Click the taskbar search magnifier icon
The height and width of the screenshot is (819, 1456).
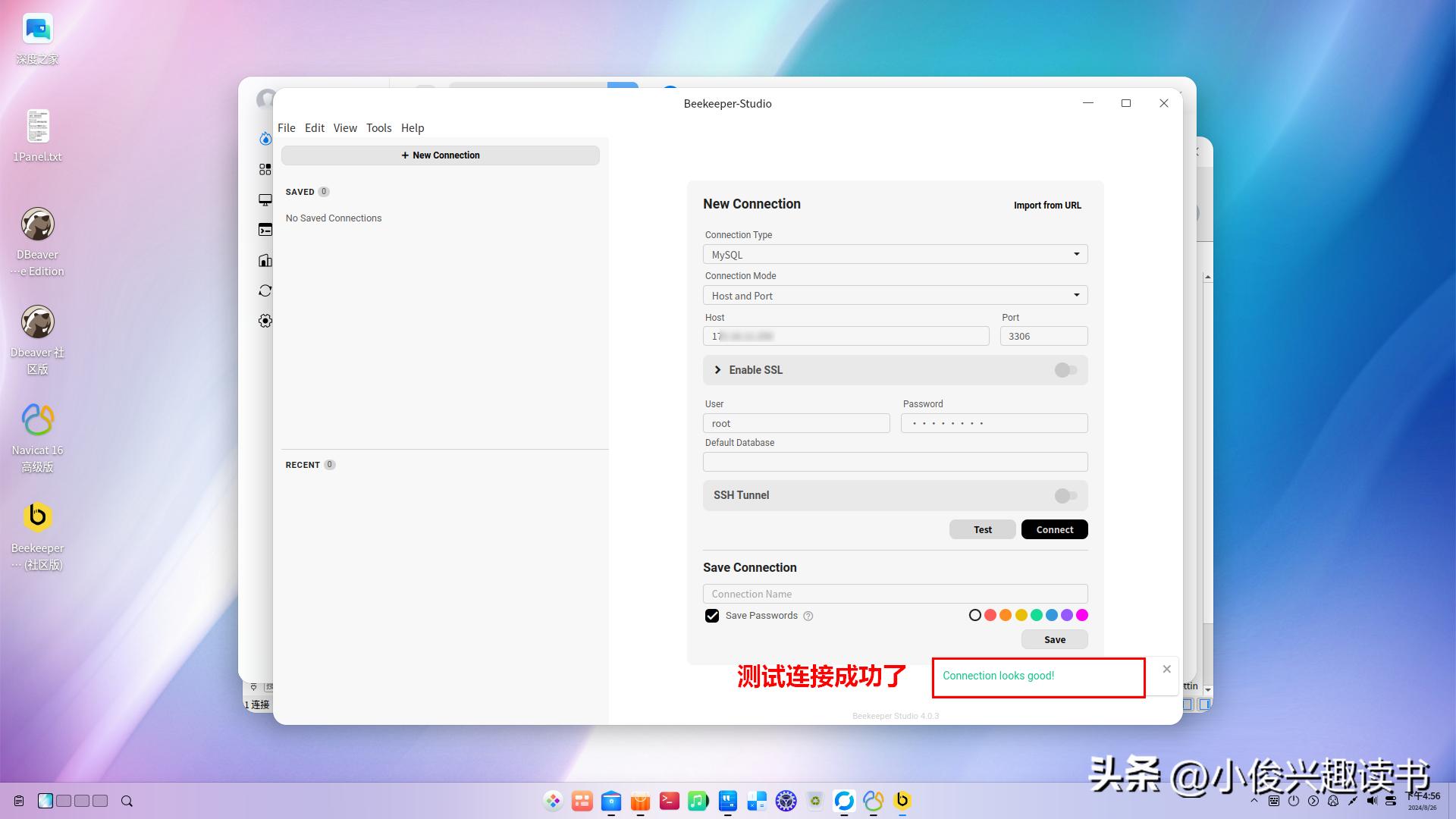point(127,801)
